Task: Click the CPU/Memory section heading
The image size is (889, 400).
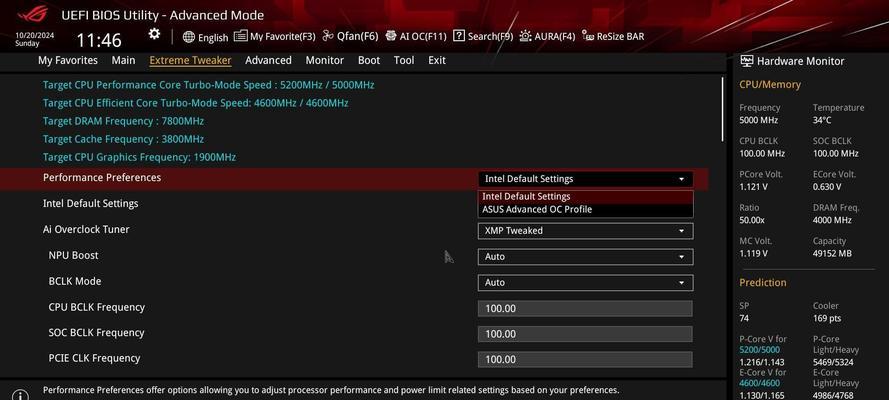Action: tap(770, 84)
